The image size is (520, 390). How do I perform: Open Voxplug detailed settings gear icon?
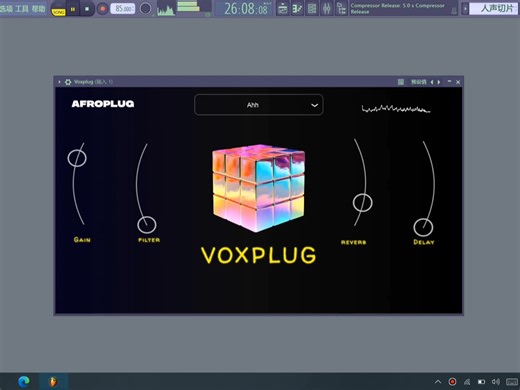68,82
